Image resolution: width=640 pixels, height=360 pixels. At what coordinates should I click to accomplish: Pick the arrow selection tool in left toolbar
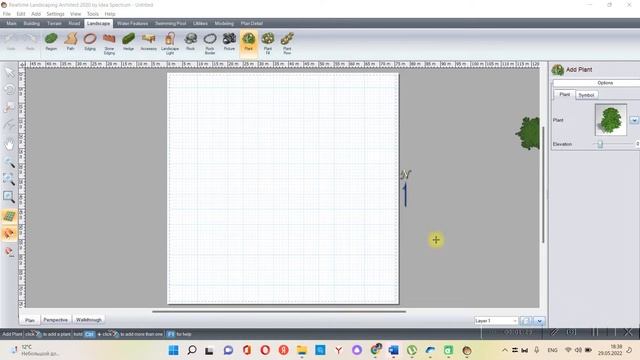(9, 73)
